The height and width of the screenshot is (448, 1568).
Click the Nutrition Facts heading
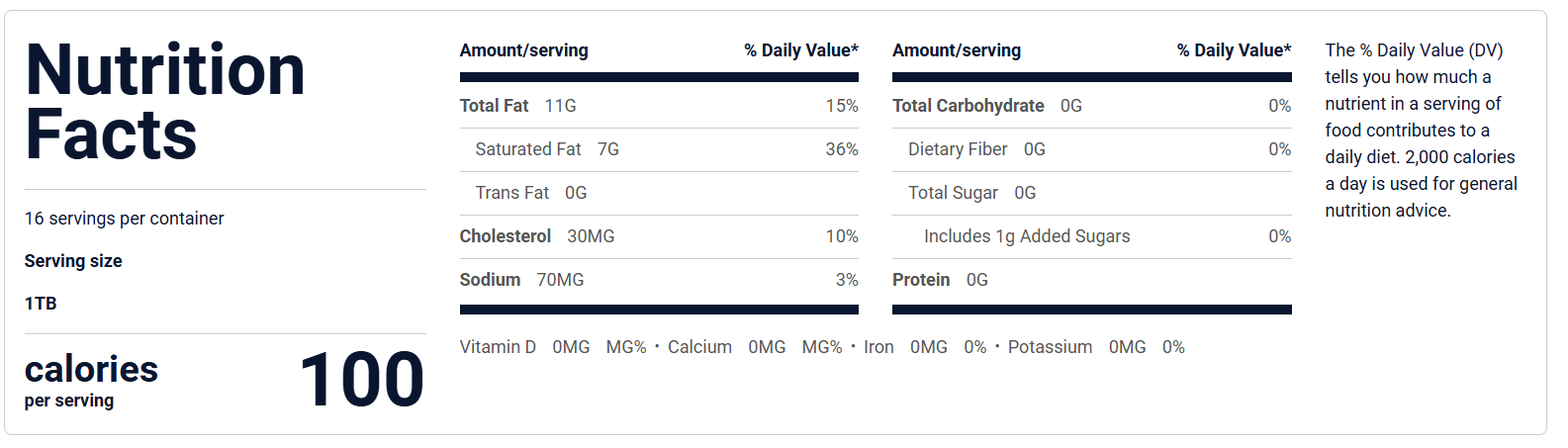(x=165, y=102)
